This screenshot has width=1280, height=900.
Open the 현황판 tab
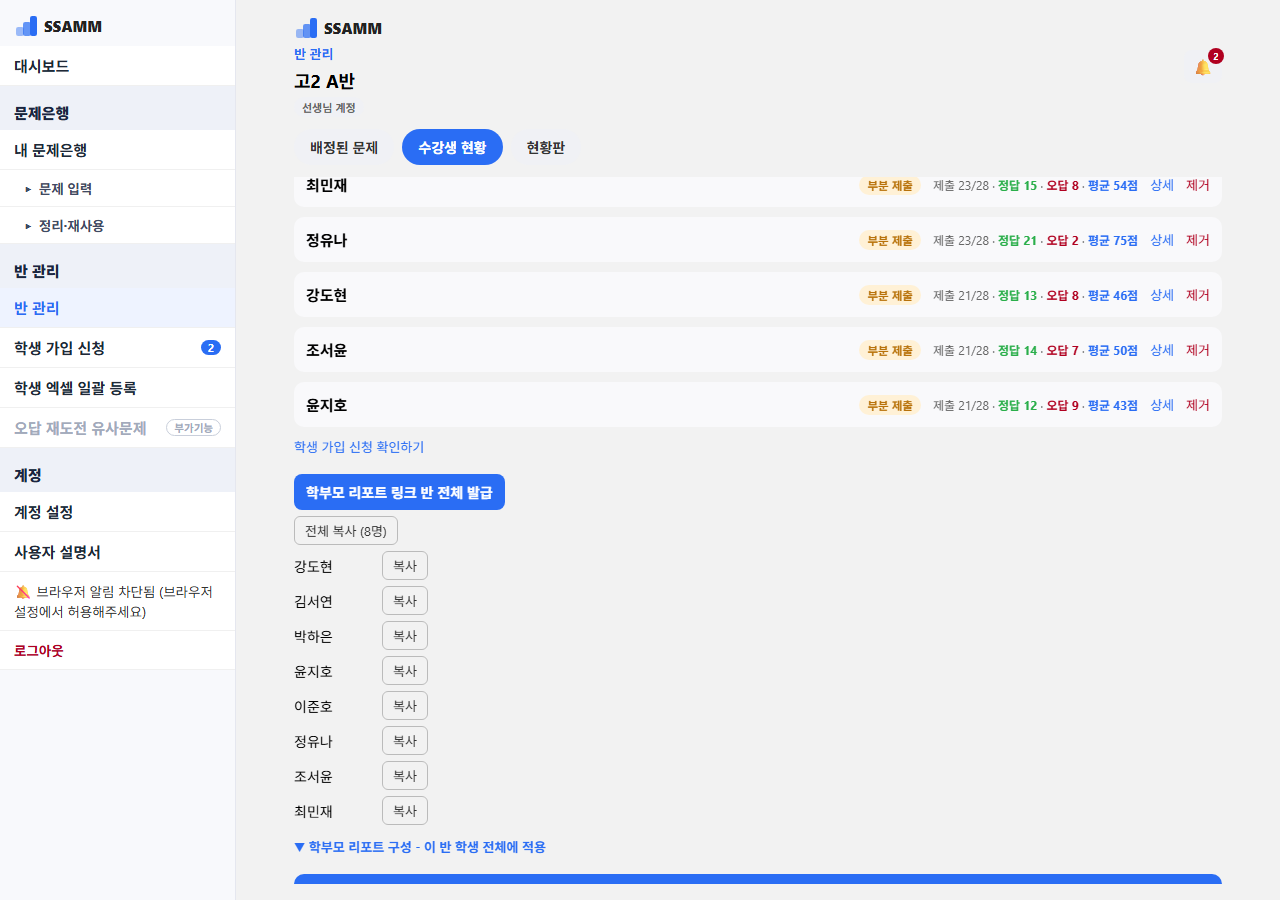coord(546,147)
